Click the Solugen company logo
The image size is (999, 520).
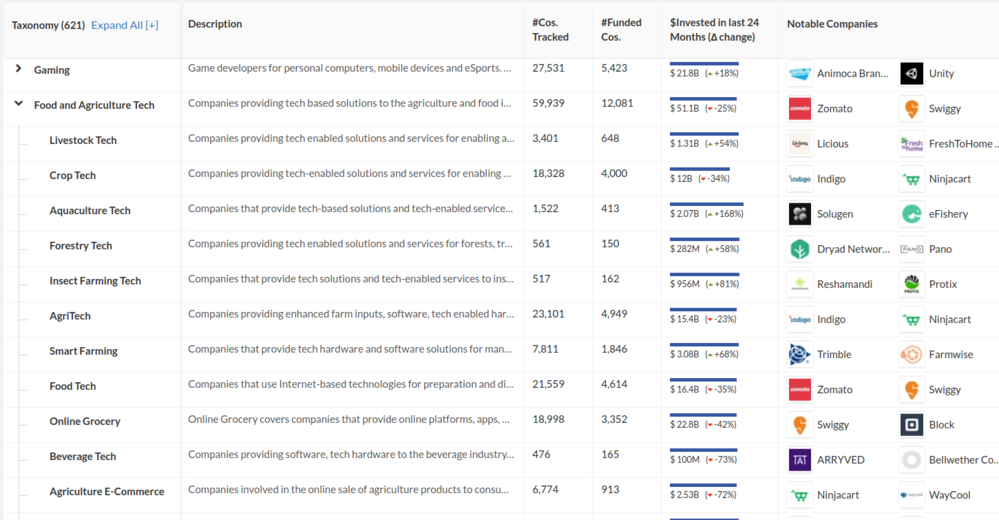(x=799, y=214)
